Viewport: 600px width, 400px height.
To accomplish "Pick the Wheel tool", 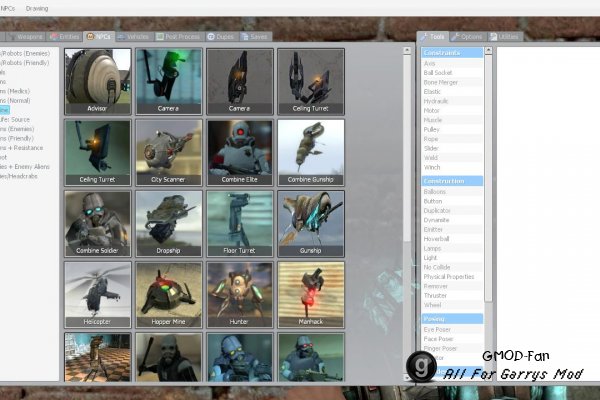I will [452, 305].
